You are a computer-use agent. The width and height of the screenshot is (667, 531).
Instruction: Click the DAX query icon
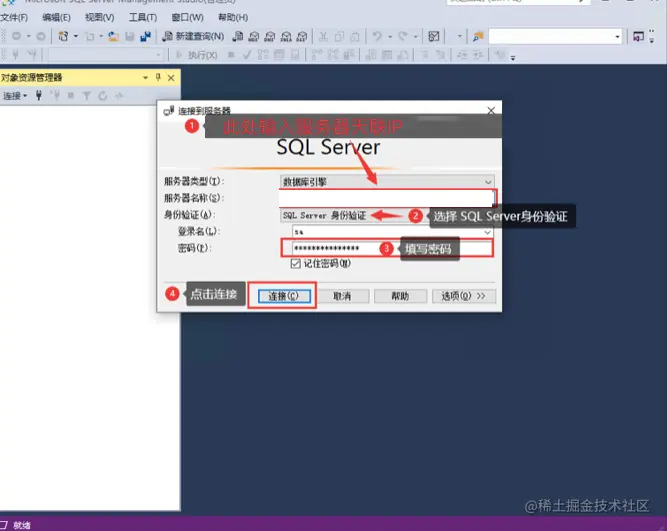coord(302,37)
